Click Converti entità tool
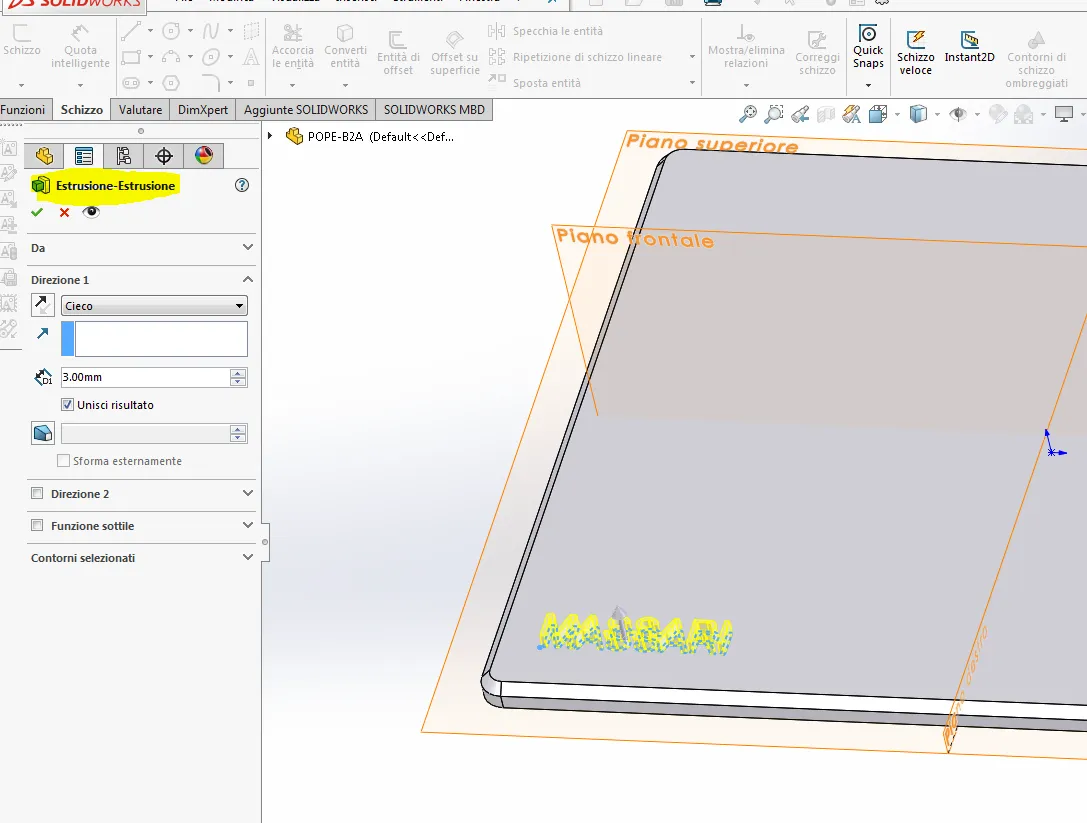1087x823 pixels. [345, 46]
